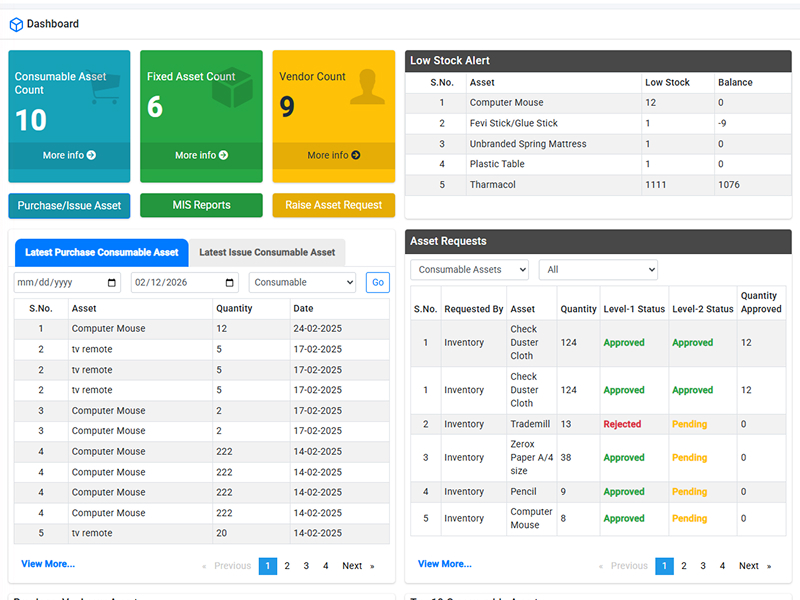The image size is (800, 600).
Task: Click the box icon on Fixed Asset card
Action: point(233,87)
